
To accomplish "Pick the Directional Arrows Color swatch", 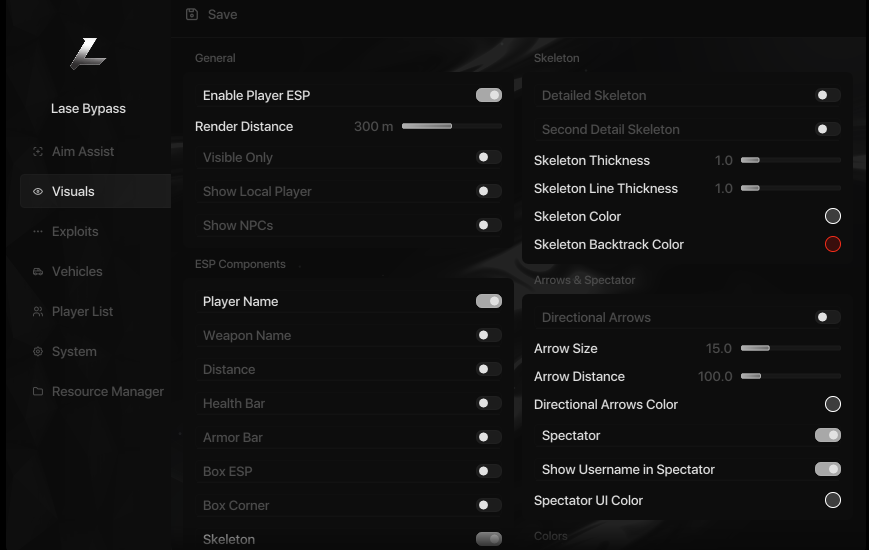I will (x=832, y=404).
